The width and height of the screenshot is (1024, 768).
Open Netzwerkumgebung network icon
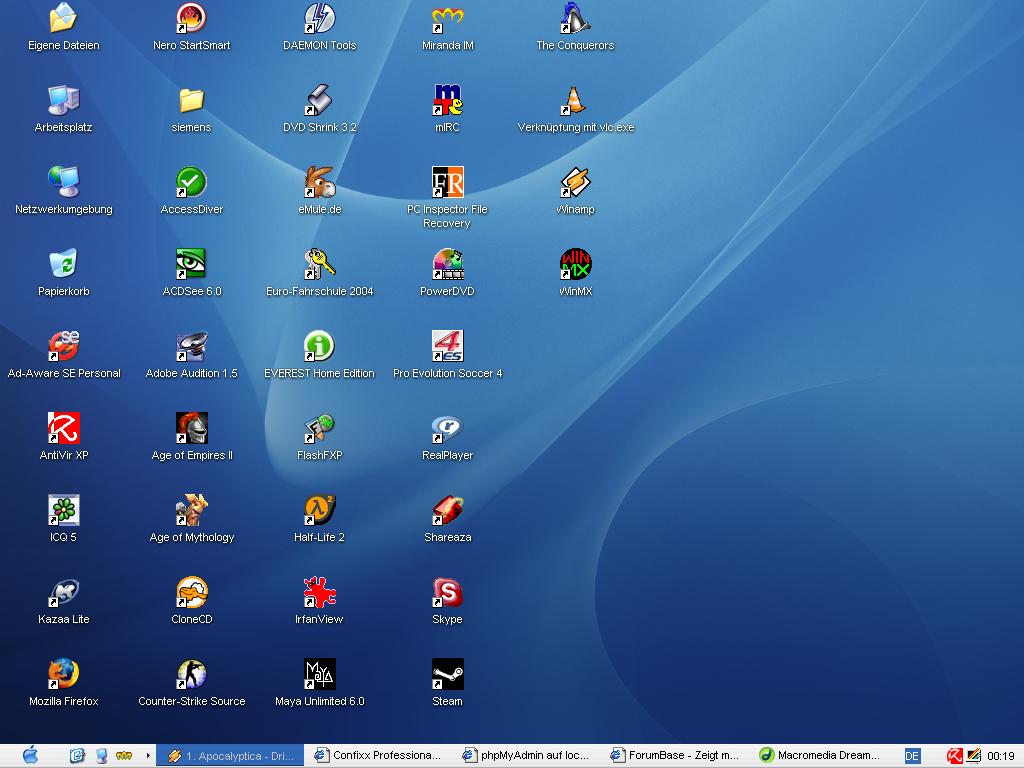pyautogui.click(x=63, y=182)
